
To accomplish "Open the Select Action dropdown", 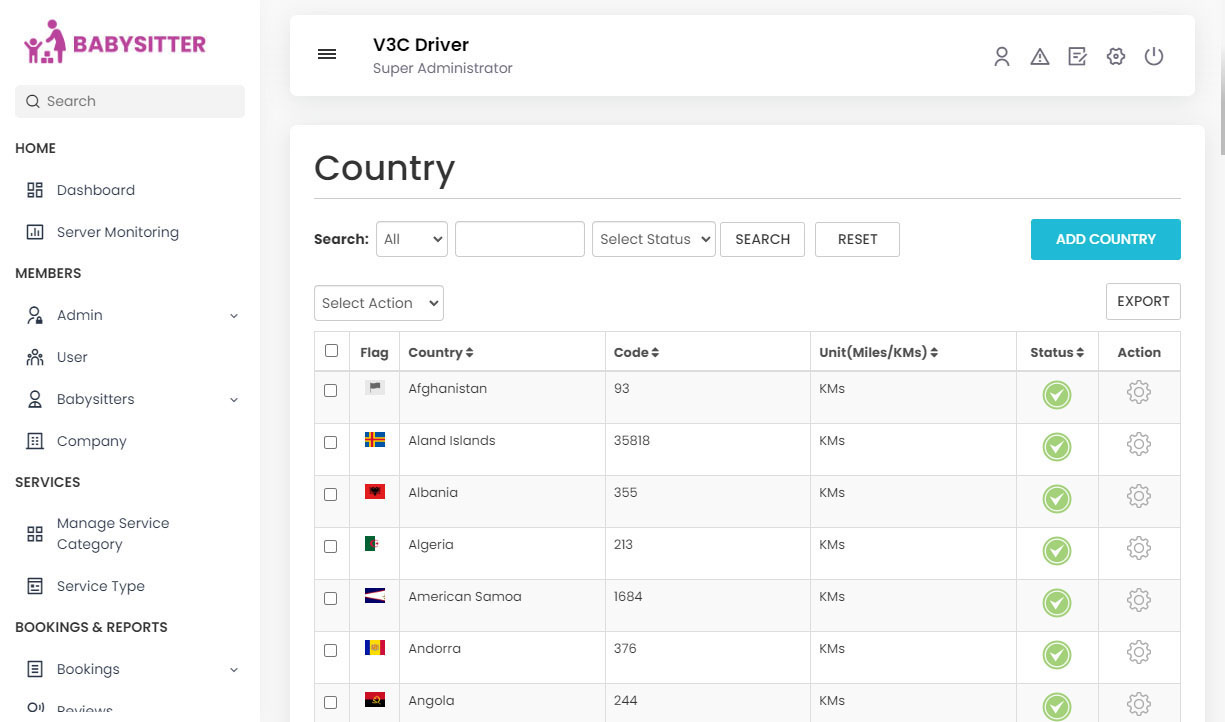I will point(378,303).
